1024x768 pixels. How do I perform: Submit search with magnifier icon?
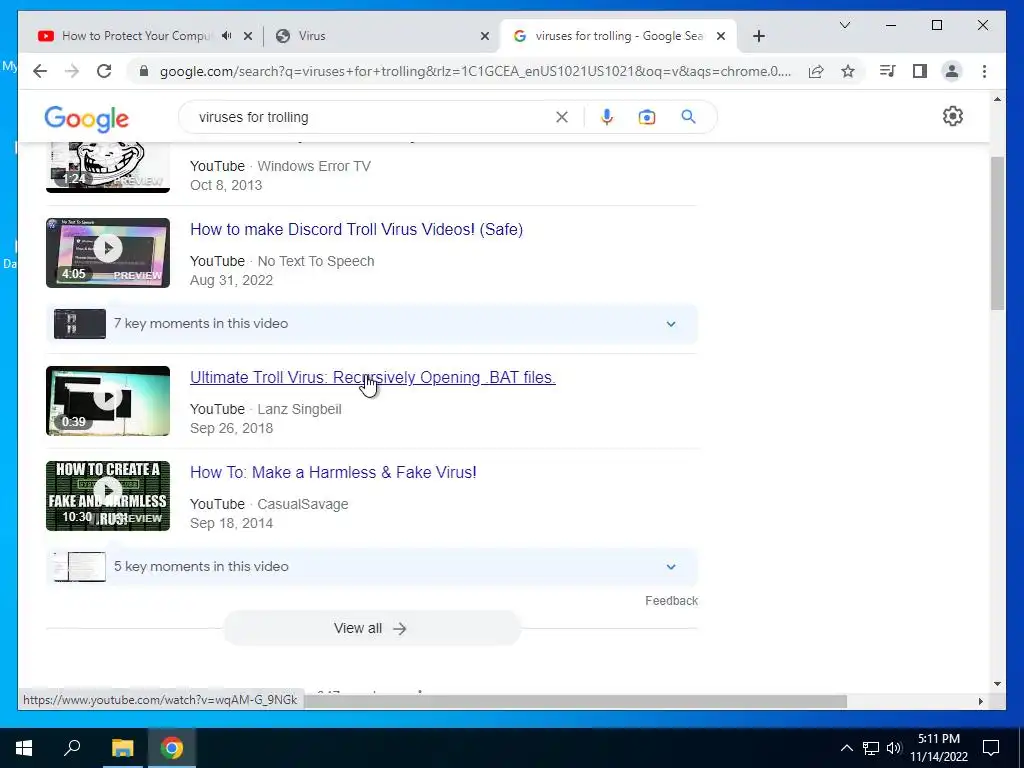click(x=688, y=117)
